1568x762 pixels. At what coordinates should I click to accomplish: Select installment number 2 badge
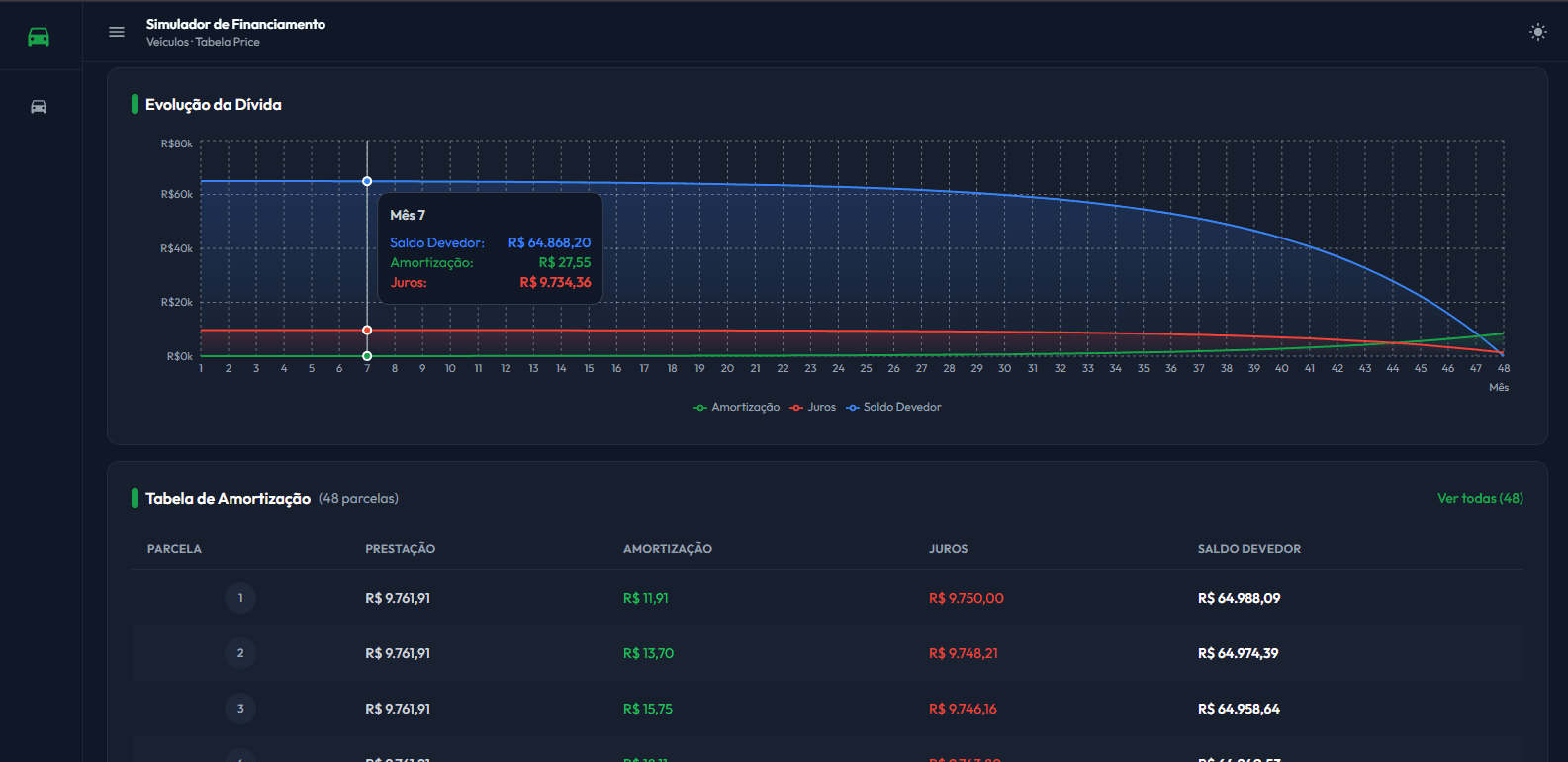click(240, 653)
